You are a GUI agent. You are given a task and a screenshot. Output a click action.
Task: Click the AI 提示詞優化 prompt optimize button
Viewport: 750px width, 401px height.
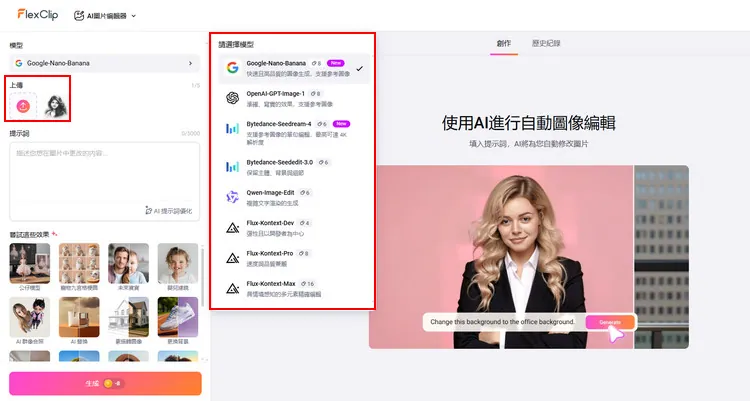point(168,211)
